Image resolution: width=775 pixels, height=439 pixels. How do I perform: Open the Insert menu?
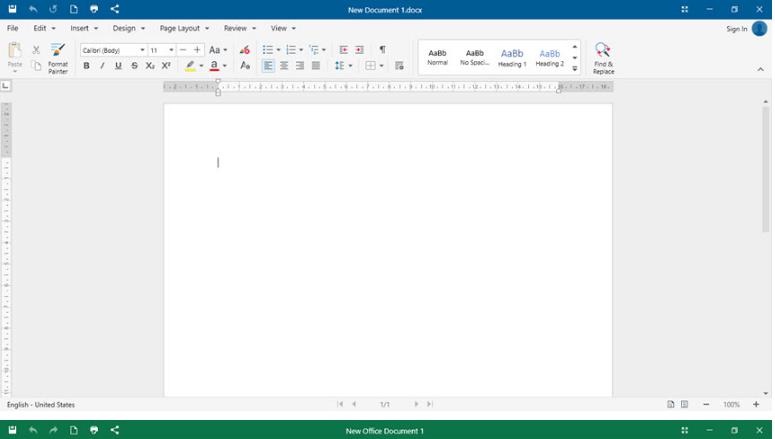point(84,28)
